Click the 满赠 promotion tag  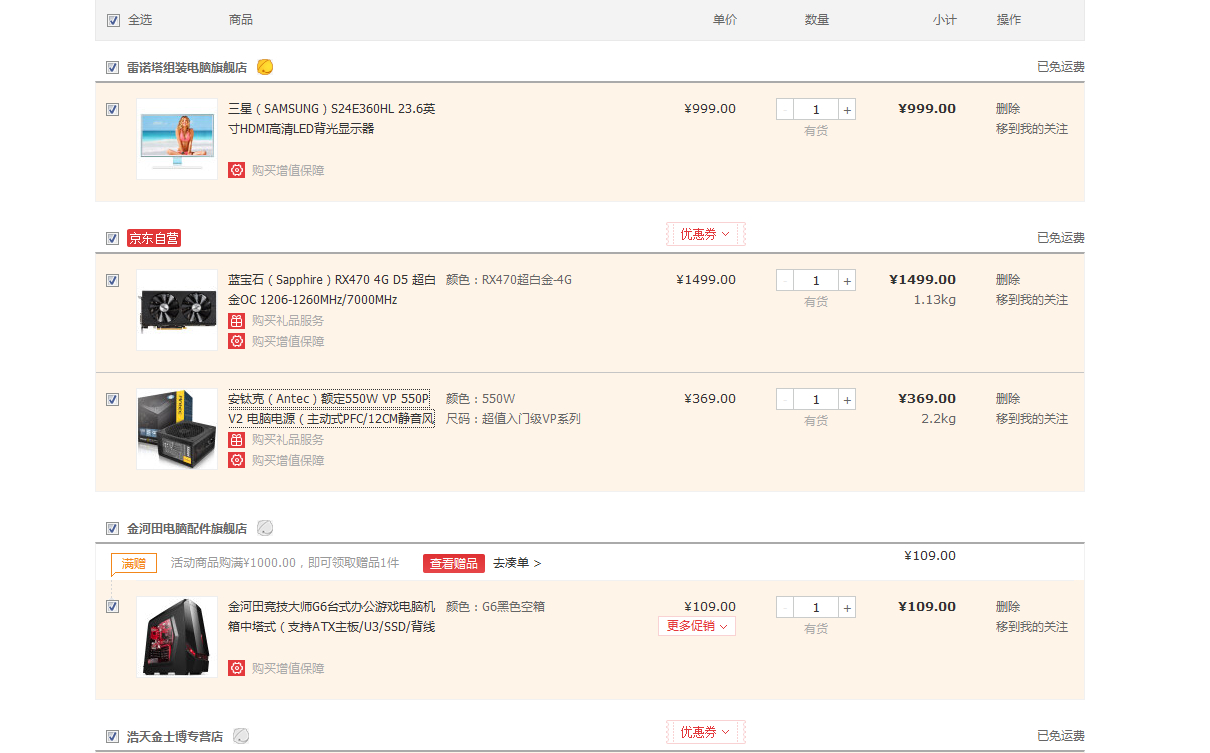coord(134,563)
